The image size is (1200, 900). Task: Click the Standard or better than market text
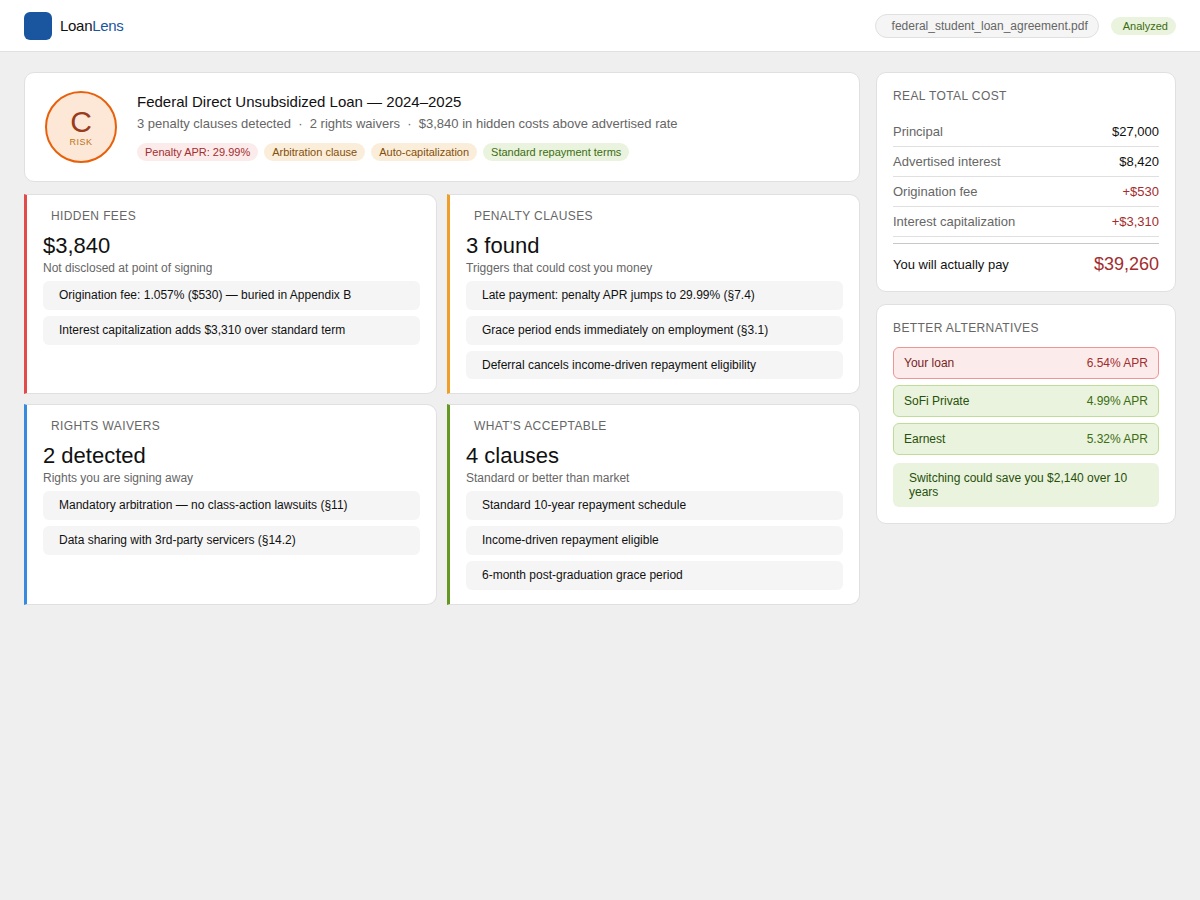[x=548, y=478]
